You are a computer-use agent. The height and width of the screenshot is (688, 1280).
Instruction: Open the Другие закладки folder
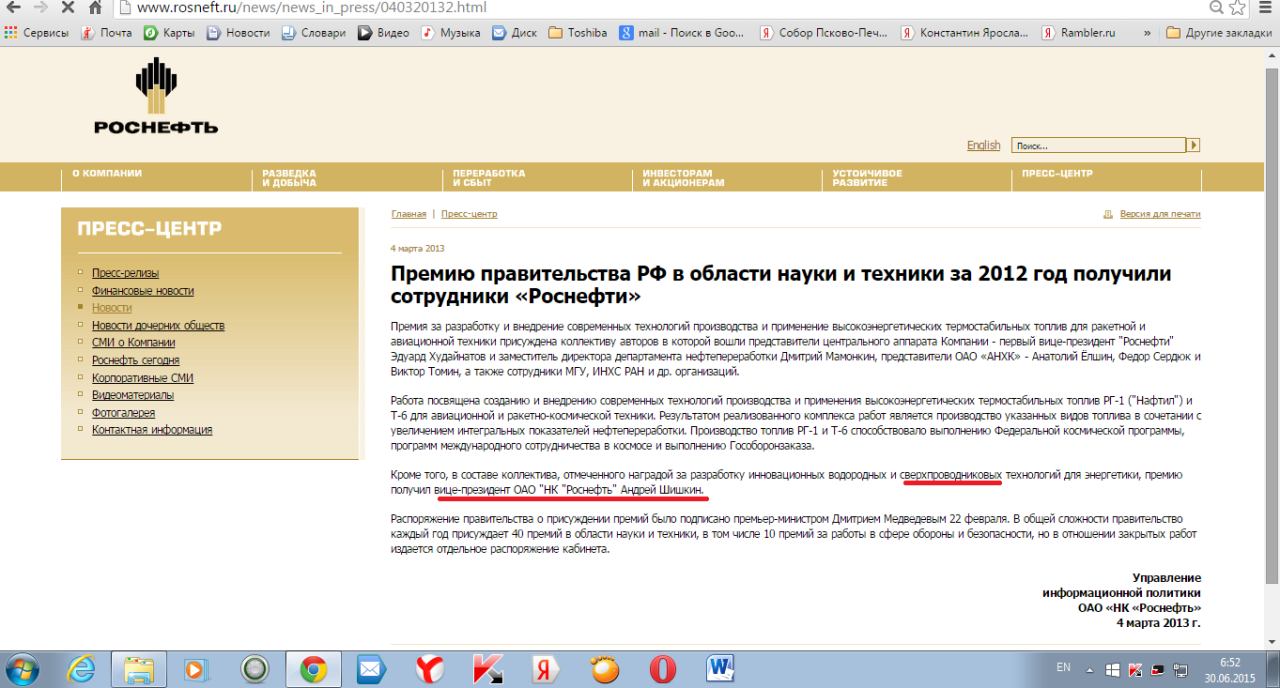coord(1219,33)
